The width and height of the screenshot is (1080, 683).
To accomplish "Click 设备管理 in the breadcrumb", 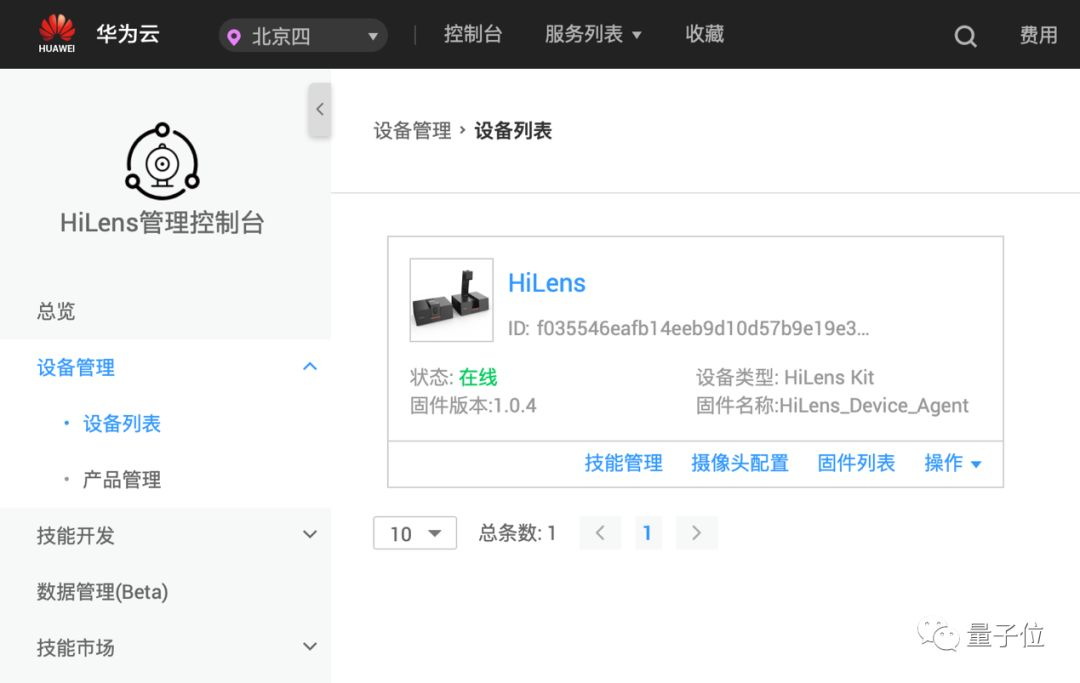I will [413, 131].
